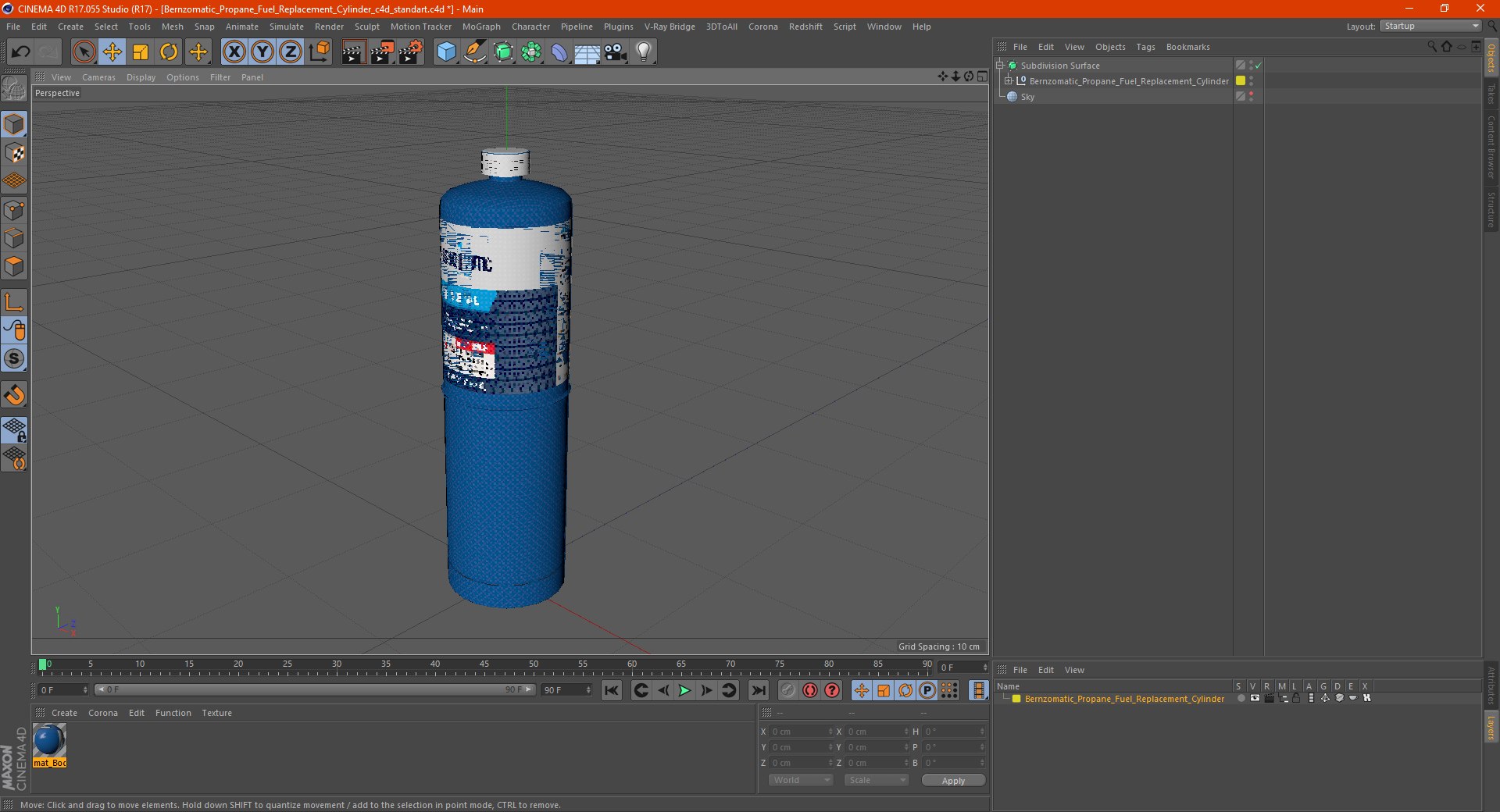Click the end frame 90 F field
The image size is (1500, 812).
[566, 690]
